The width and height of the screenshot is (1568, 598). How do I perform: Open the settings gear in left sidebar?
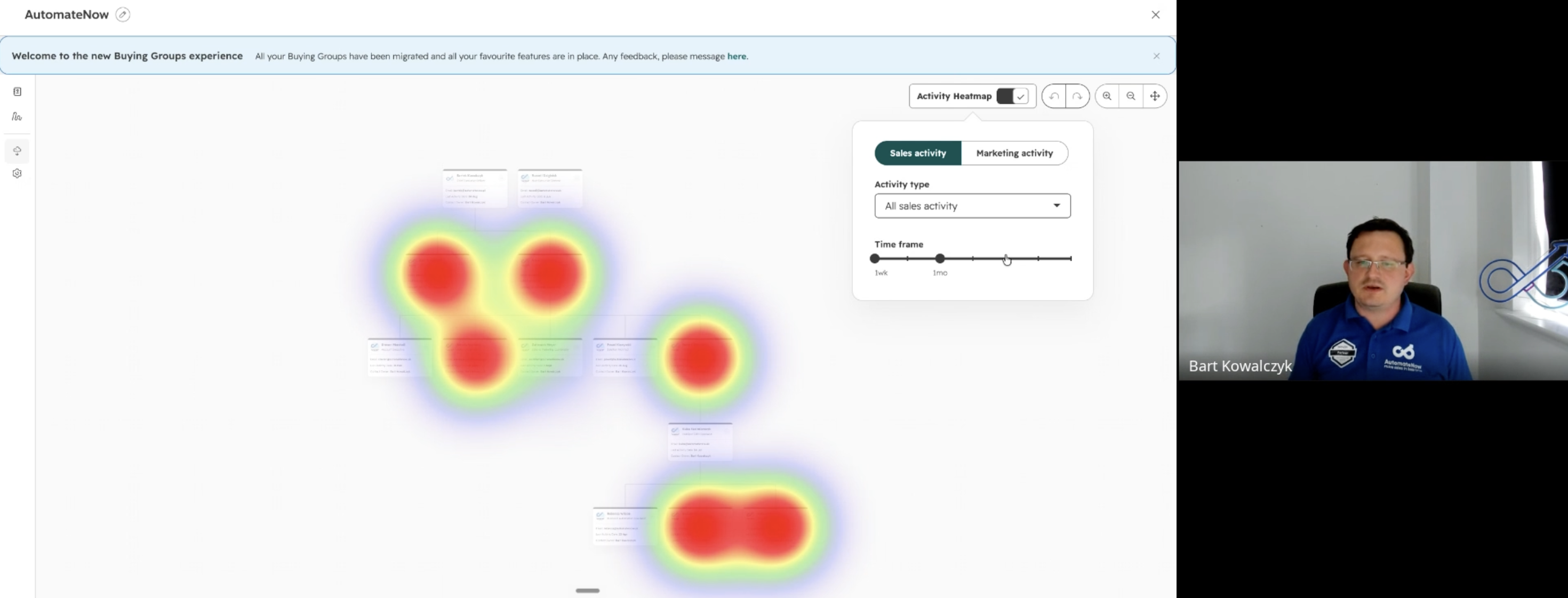(x=17, y=173)
